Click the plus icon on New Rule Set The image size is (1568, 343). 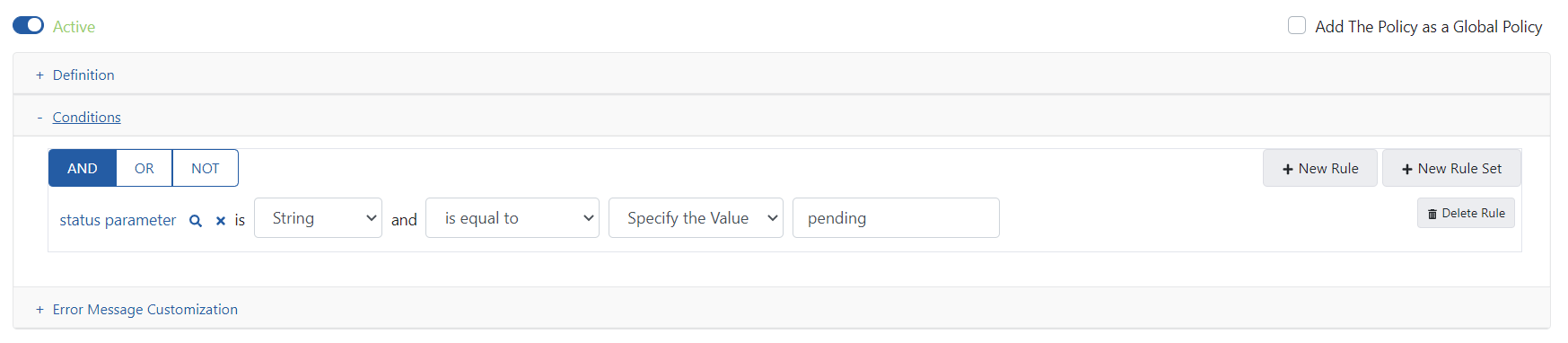pos(1407,169)
